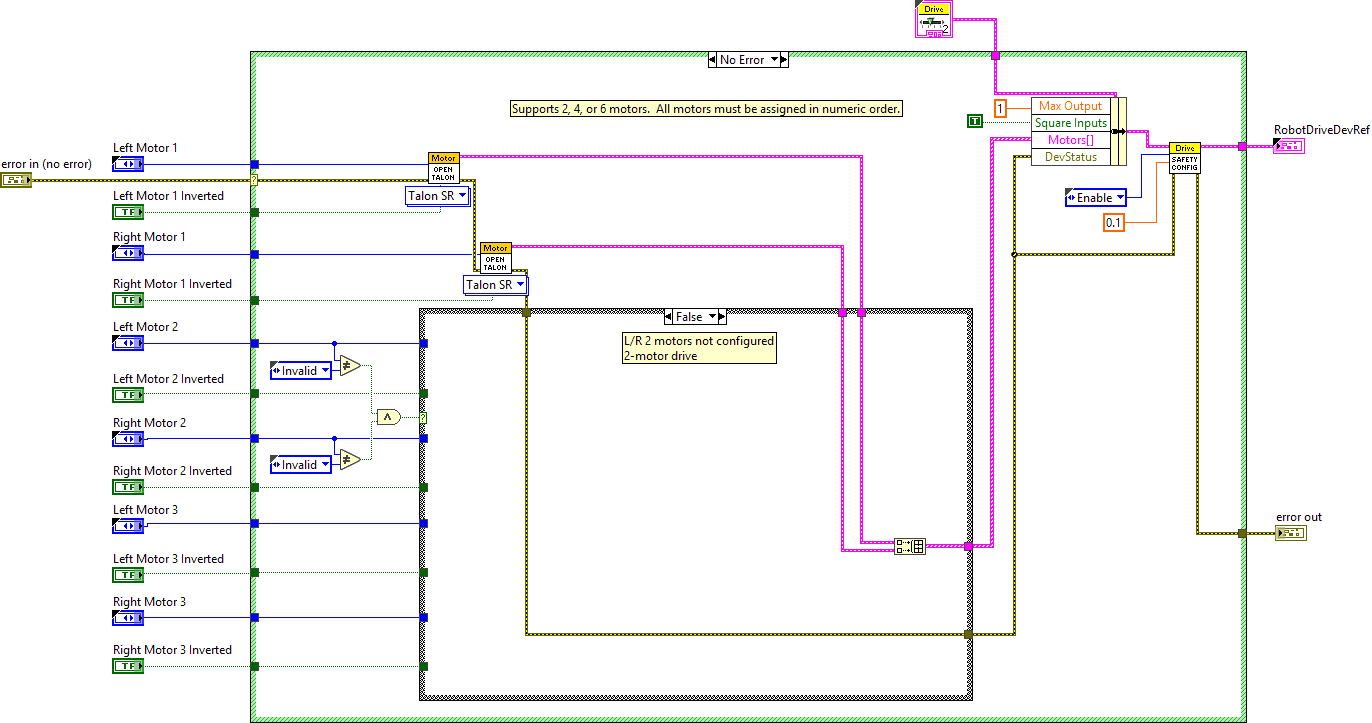Viewport: 1372px width, 723px height.
Task: Toggle the green True constant near Square Inputs
Action: [x=975, y=119]
